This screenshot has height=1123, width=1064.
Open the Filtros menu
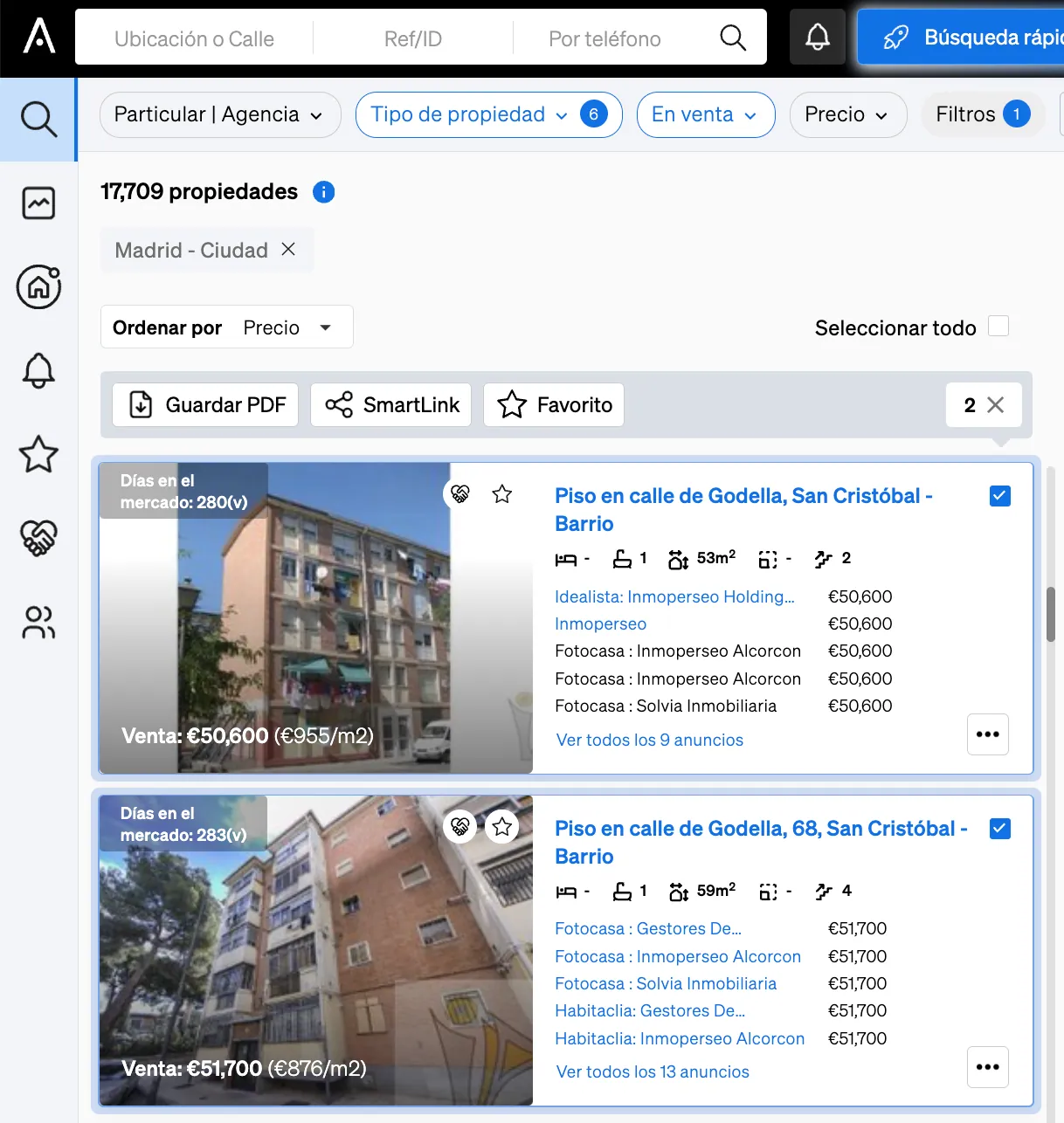983,114
